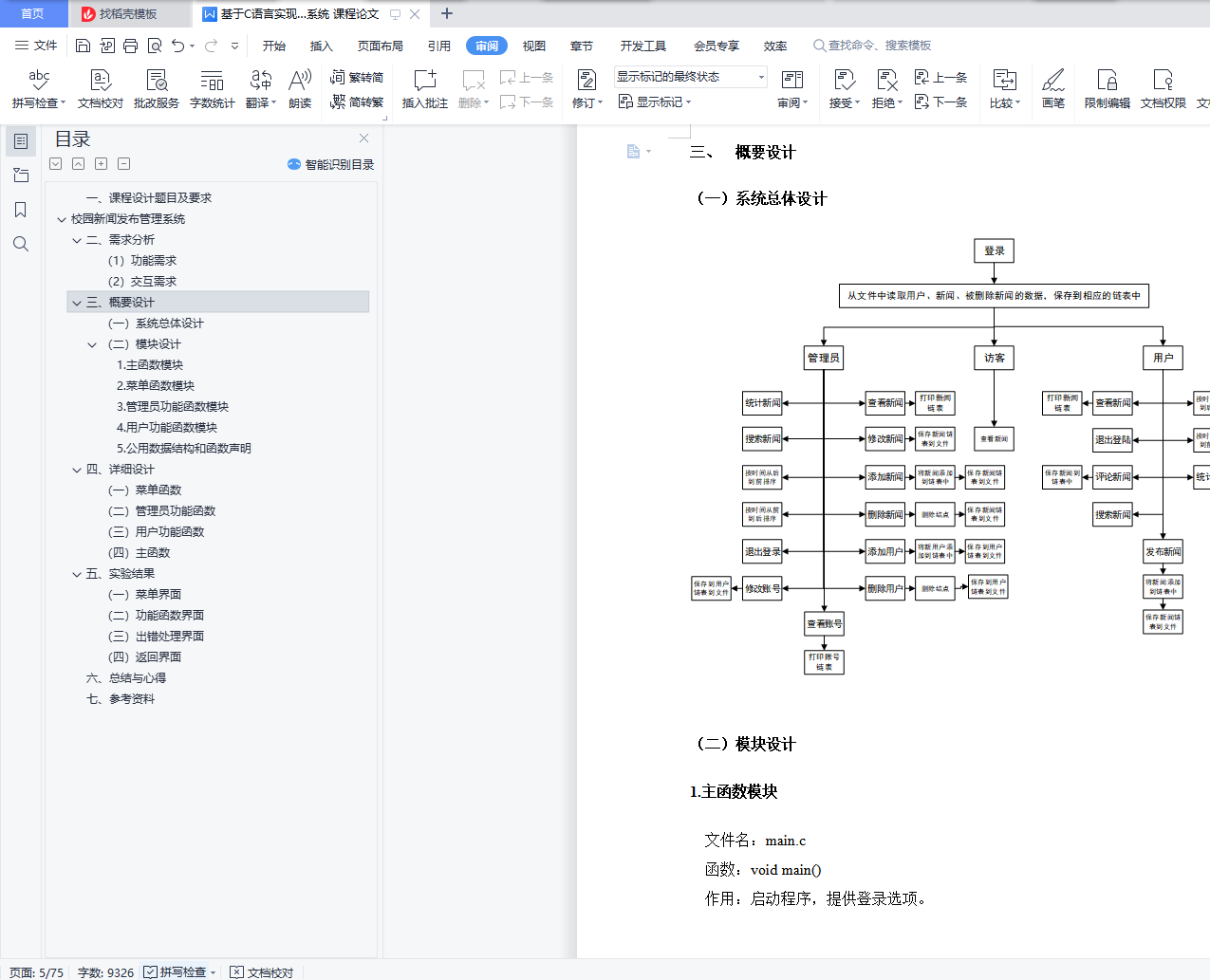
Task: Click the print preview icon
Action: coord(155,46)
